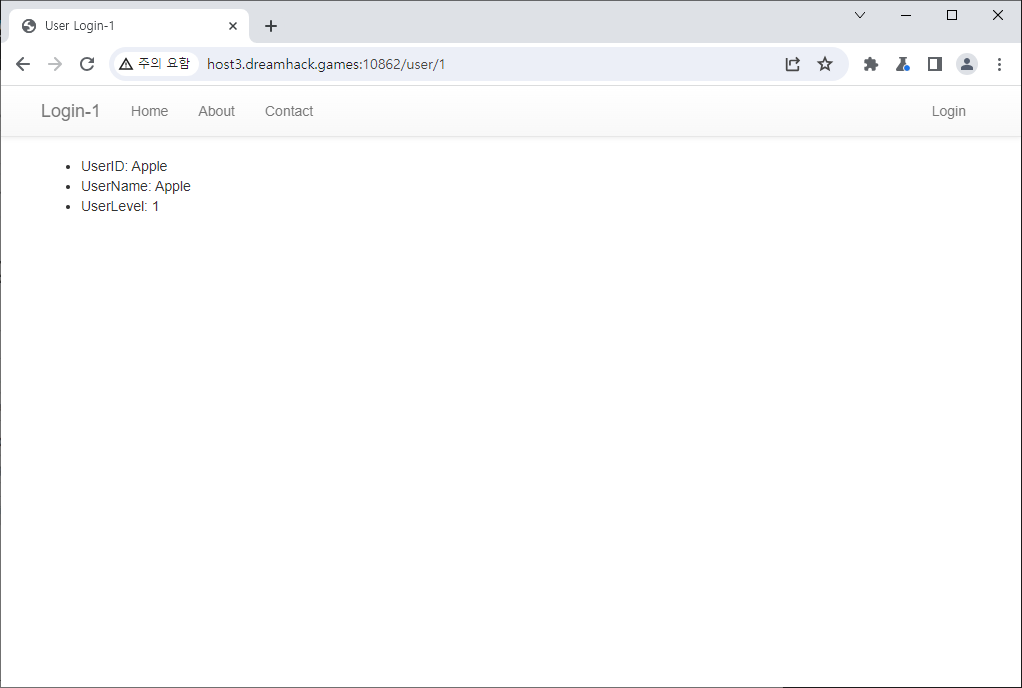Screen dimensions: 1022x688
Task: Open the About nav item
Action: pos(216,111)
